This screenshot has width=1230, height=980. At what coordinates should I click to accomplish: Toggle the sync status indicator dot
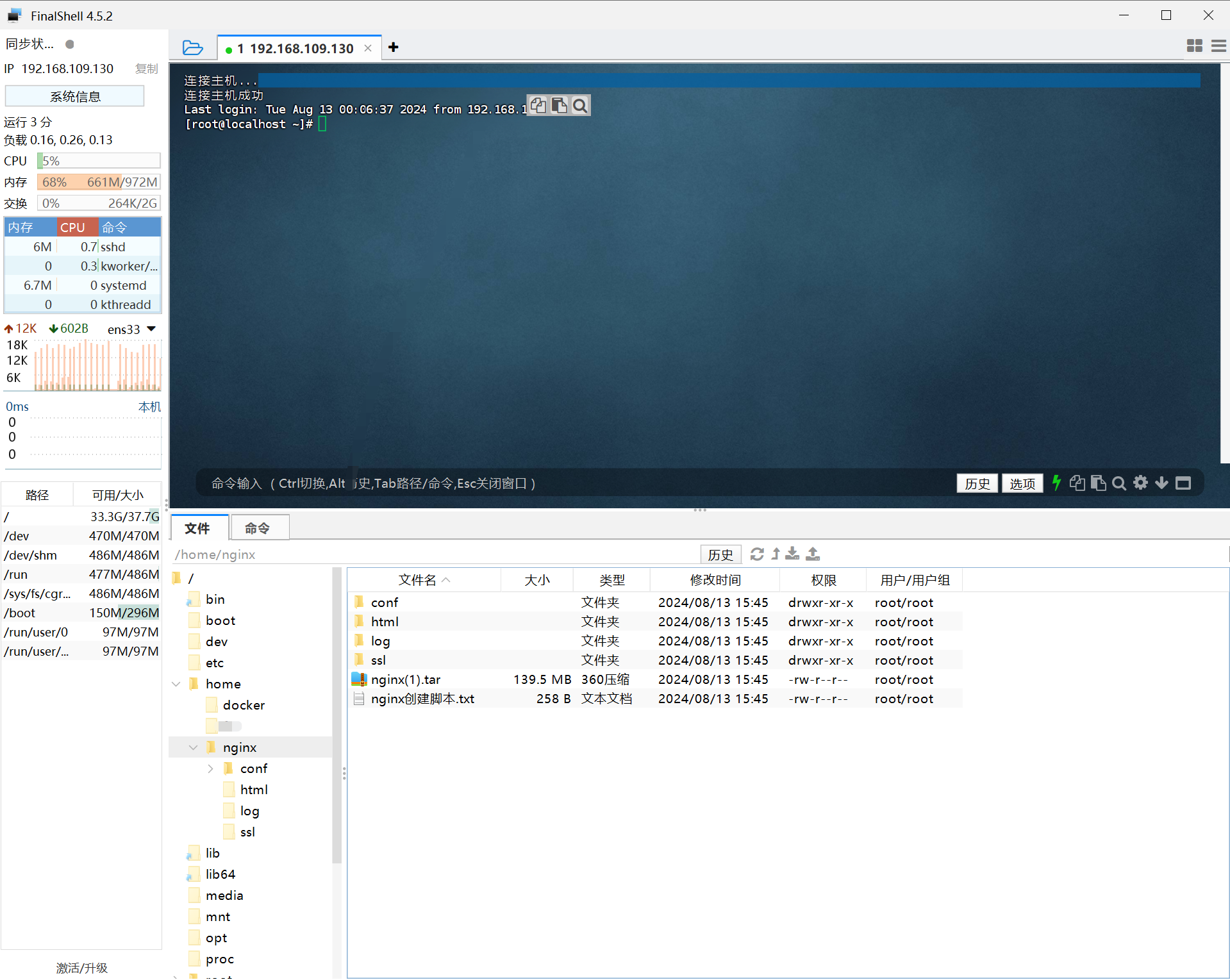click(70, 44)
